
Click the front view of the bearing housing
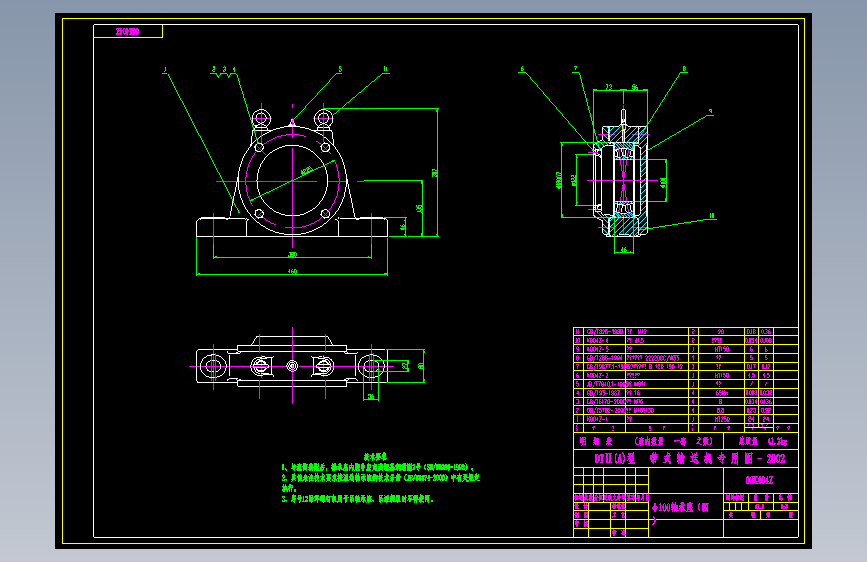tap(292, 173)
